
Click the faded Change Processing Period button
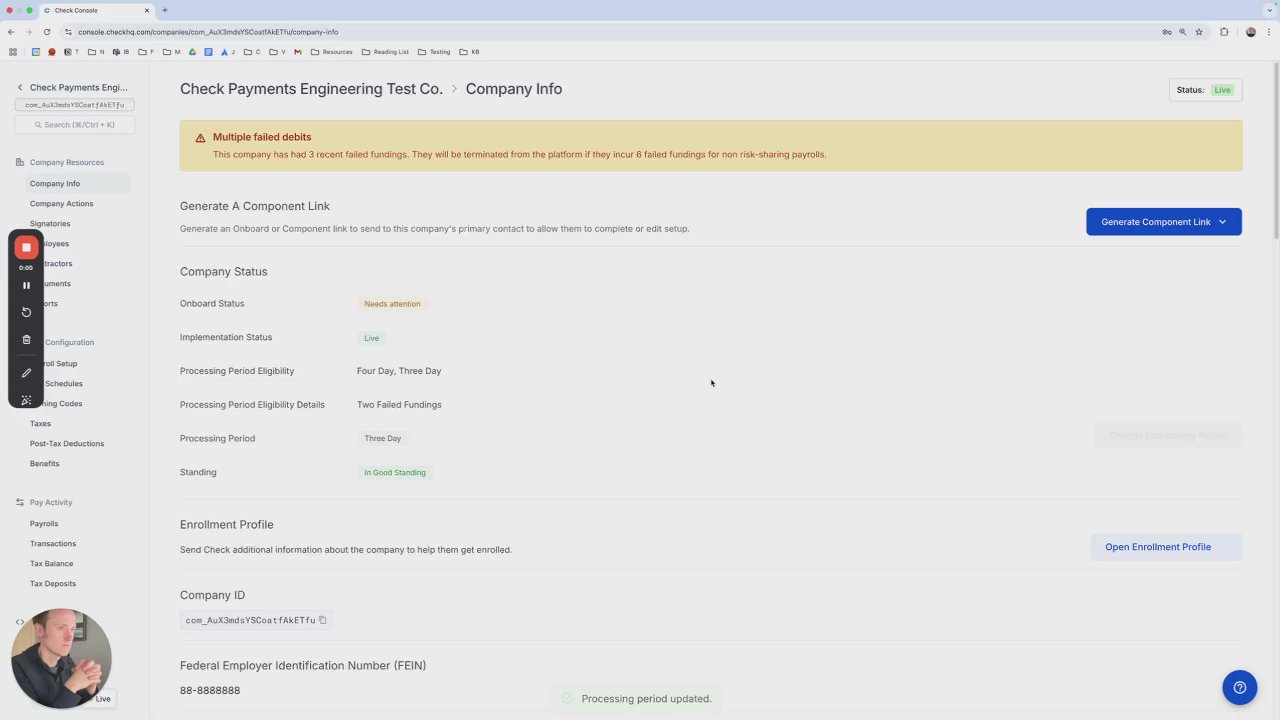pos(1168,436)
